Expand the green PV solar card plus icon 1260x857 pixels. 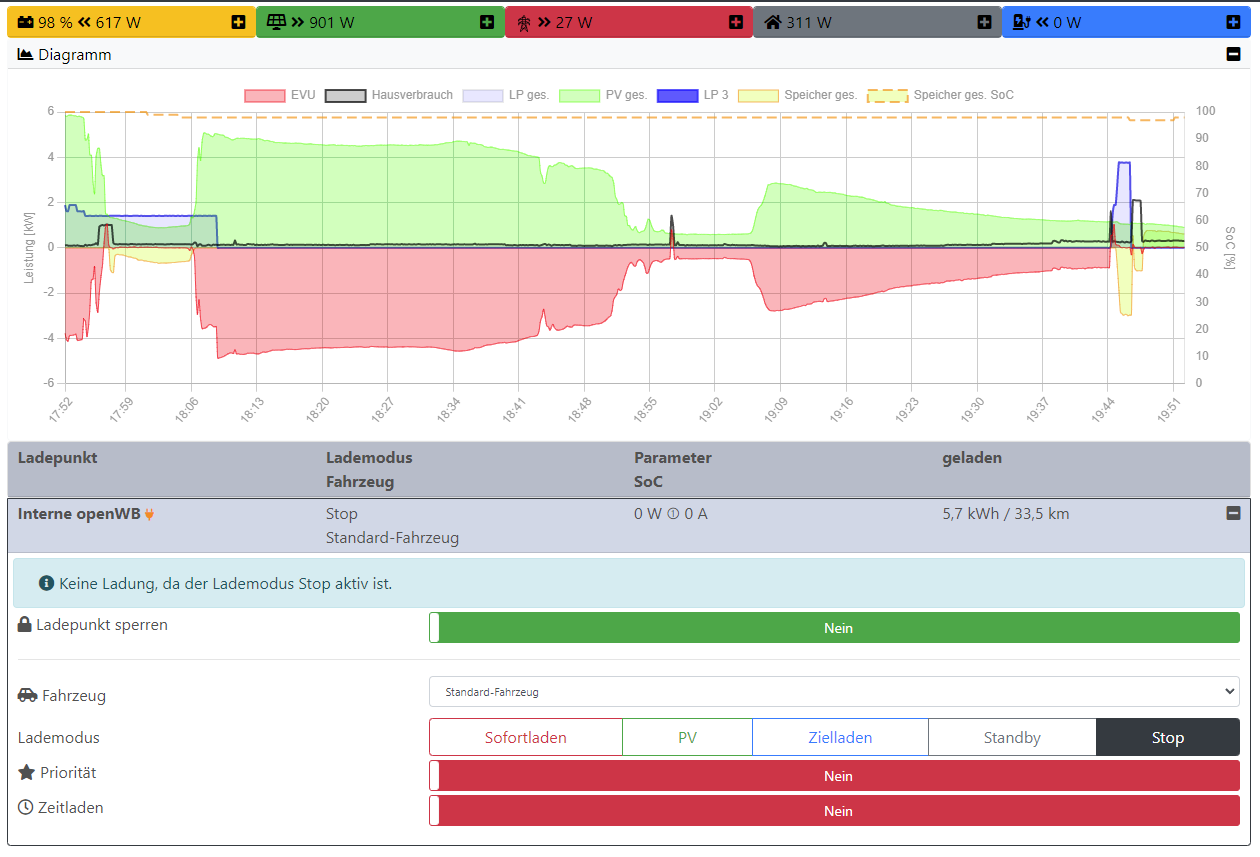pos(487,22)
